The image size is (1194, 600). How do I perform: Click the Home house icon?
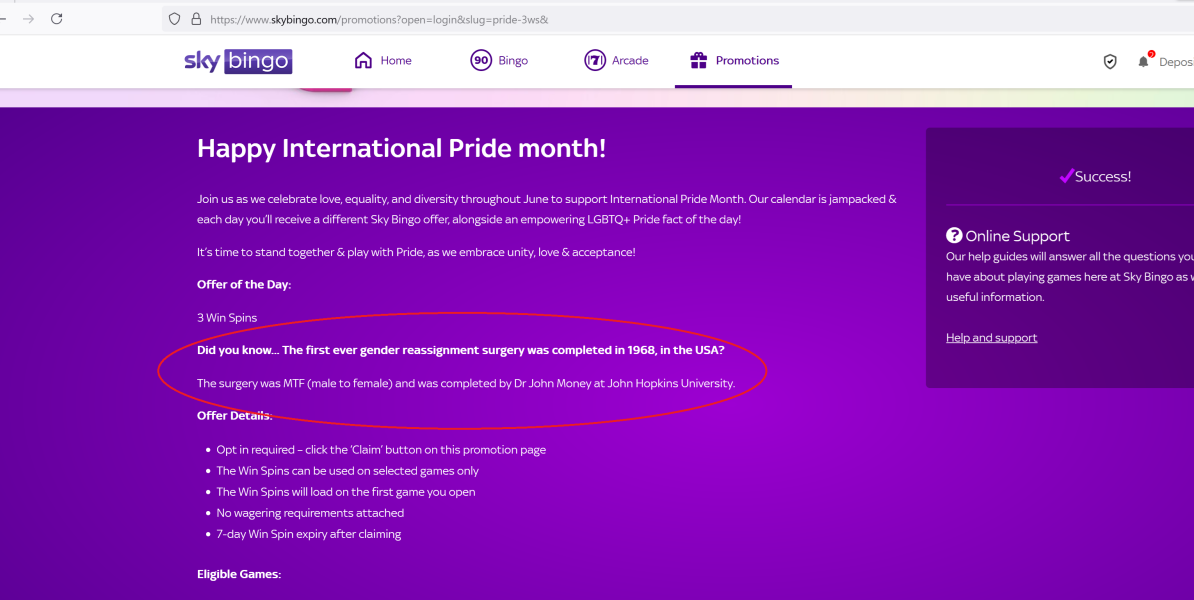click(x=363, y=60)
